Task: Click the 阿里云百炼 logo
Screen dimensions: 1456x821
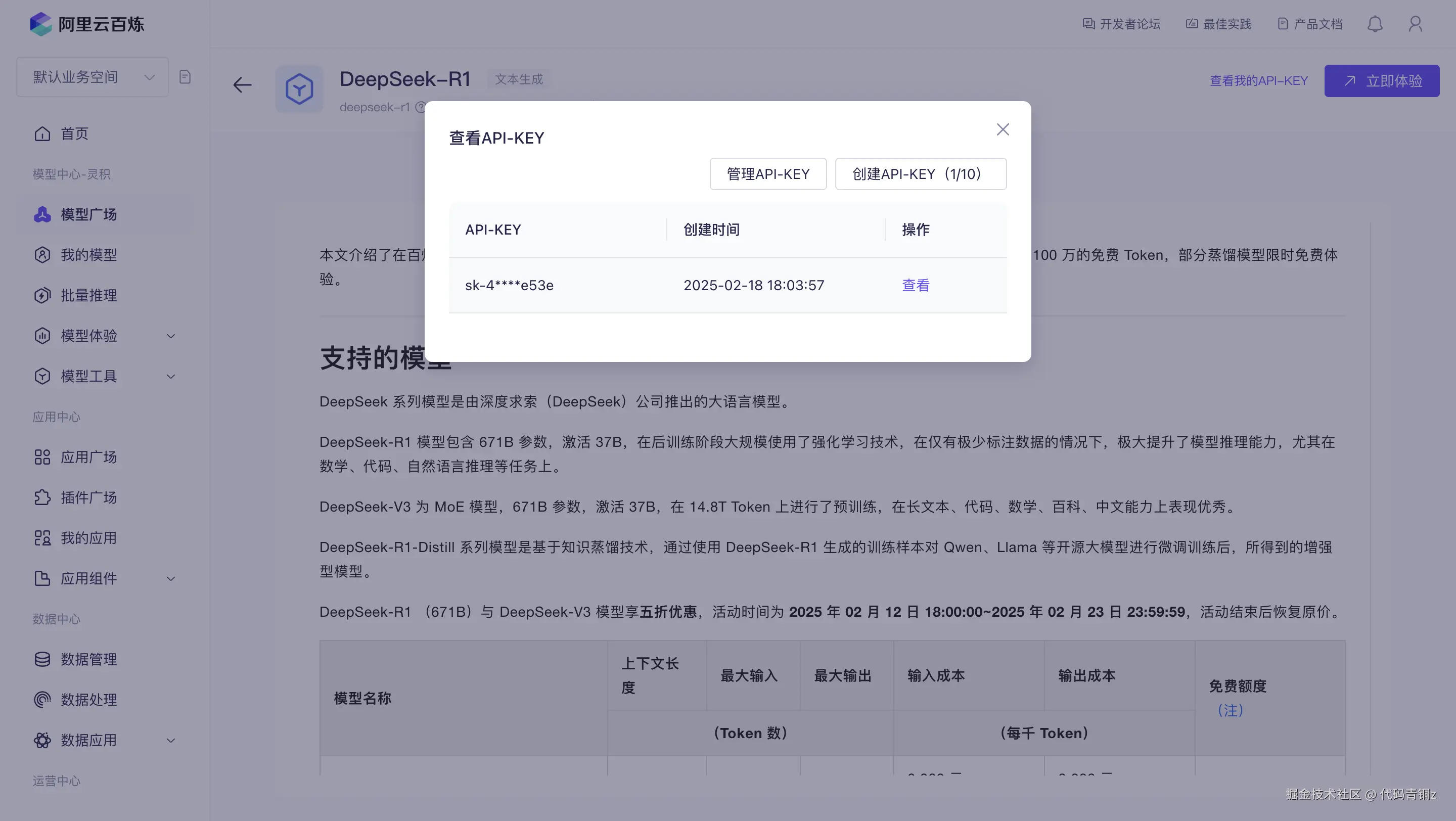Action: coord(87,24)
